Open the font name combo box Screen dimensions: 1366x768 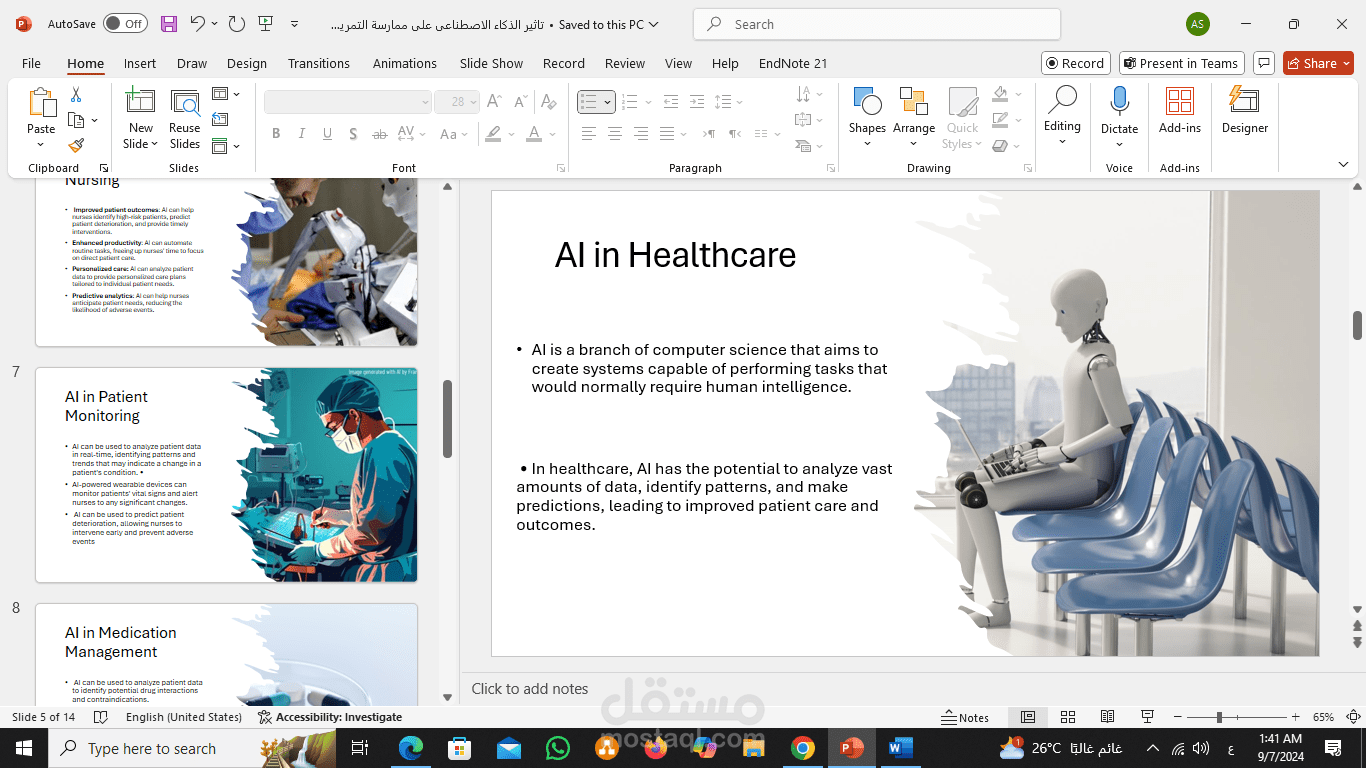click(347, 102)
